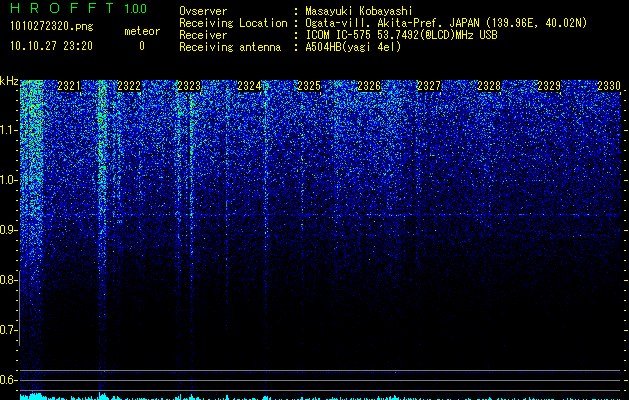Image resolution: width=629 pixels, height=400 pixels.
Task: Click the meteor count label
Action: [142, 31]
